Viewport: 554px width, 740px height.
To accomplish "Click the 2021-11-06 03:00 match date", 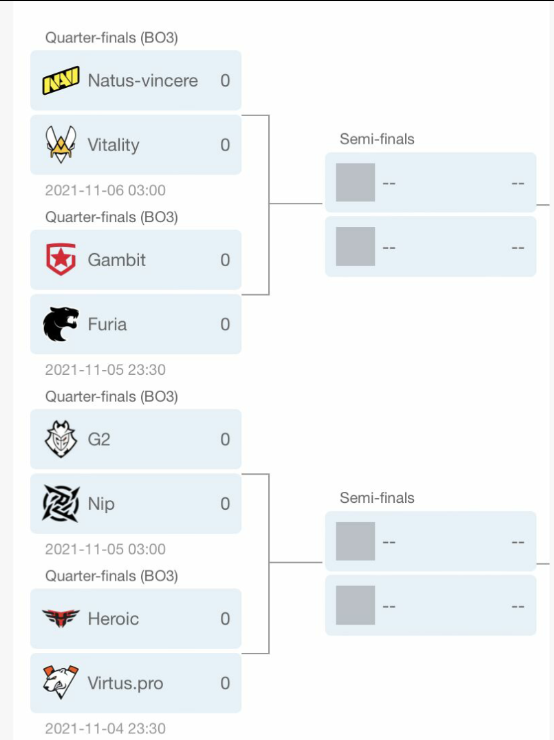I will [x=105, y=190].
